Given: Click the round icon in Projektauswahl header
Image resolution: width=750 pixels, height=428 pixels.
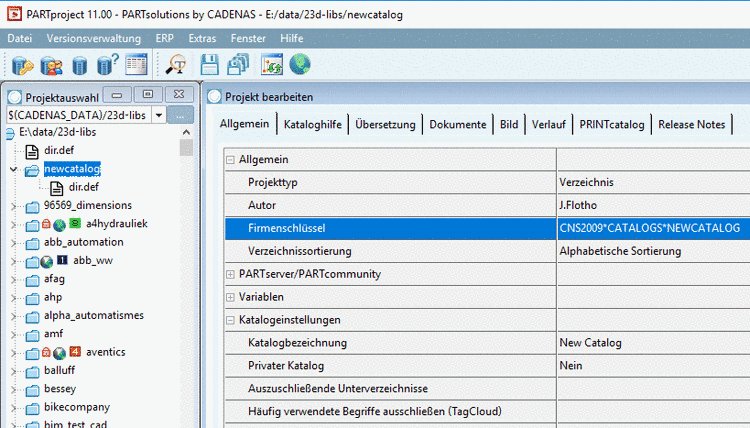Looking at the screenshot, I should (x=14, y=97).
